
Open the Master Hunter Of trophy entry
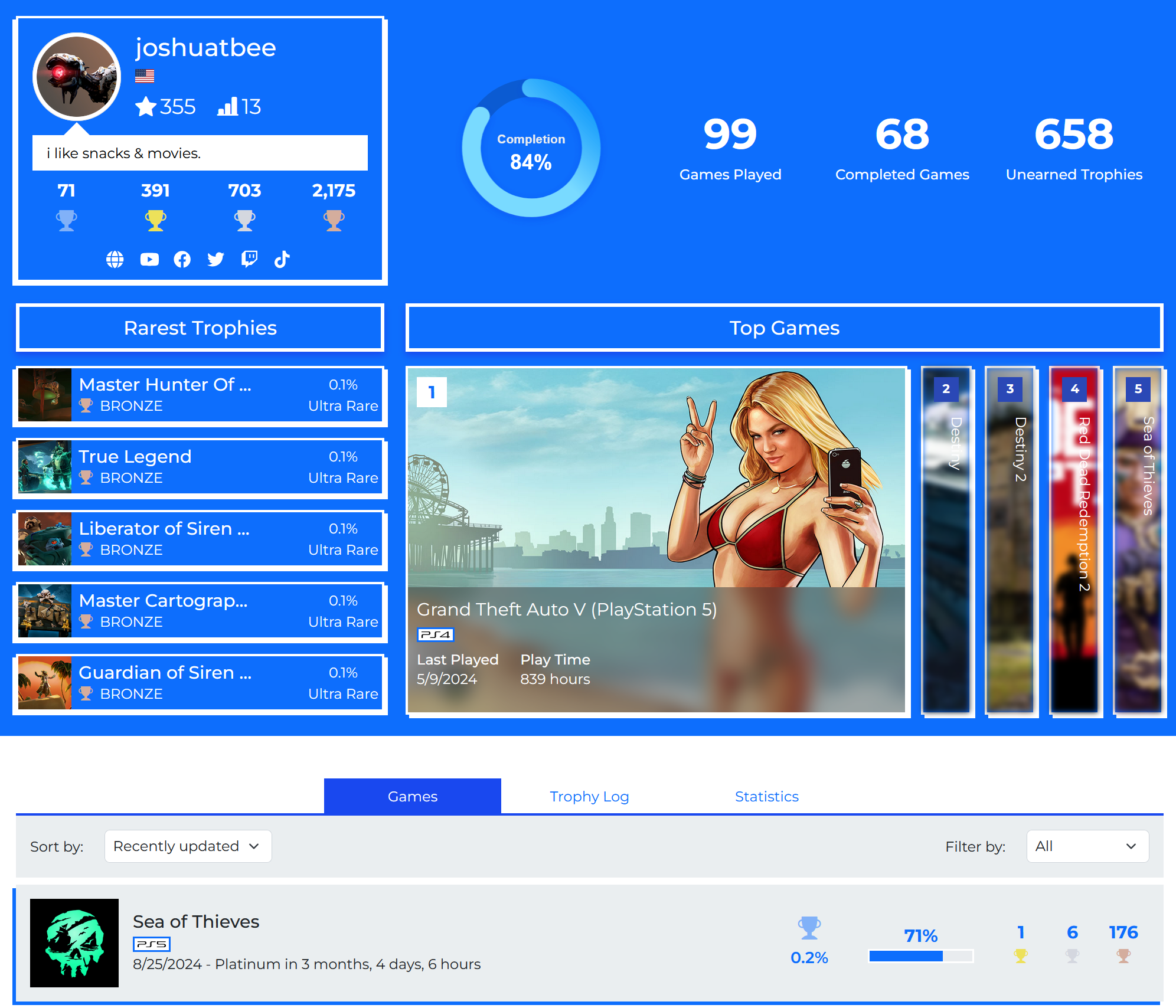click(x=200, y=395)
